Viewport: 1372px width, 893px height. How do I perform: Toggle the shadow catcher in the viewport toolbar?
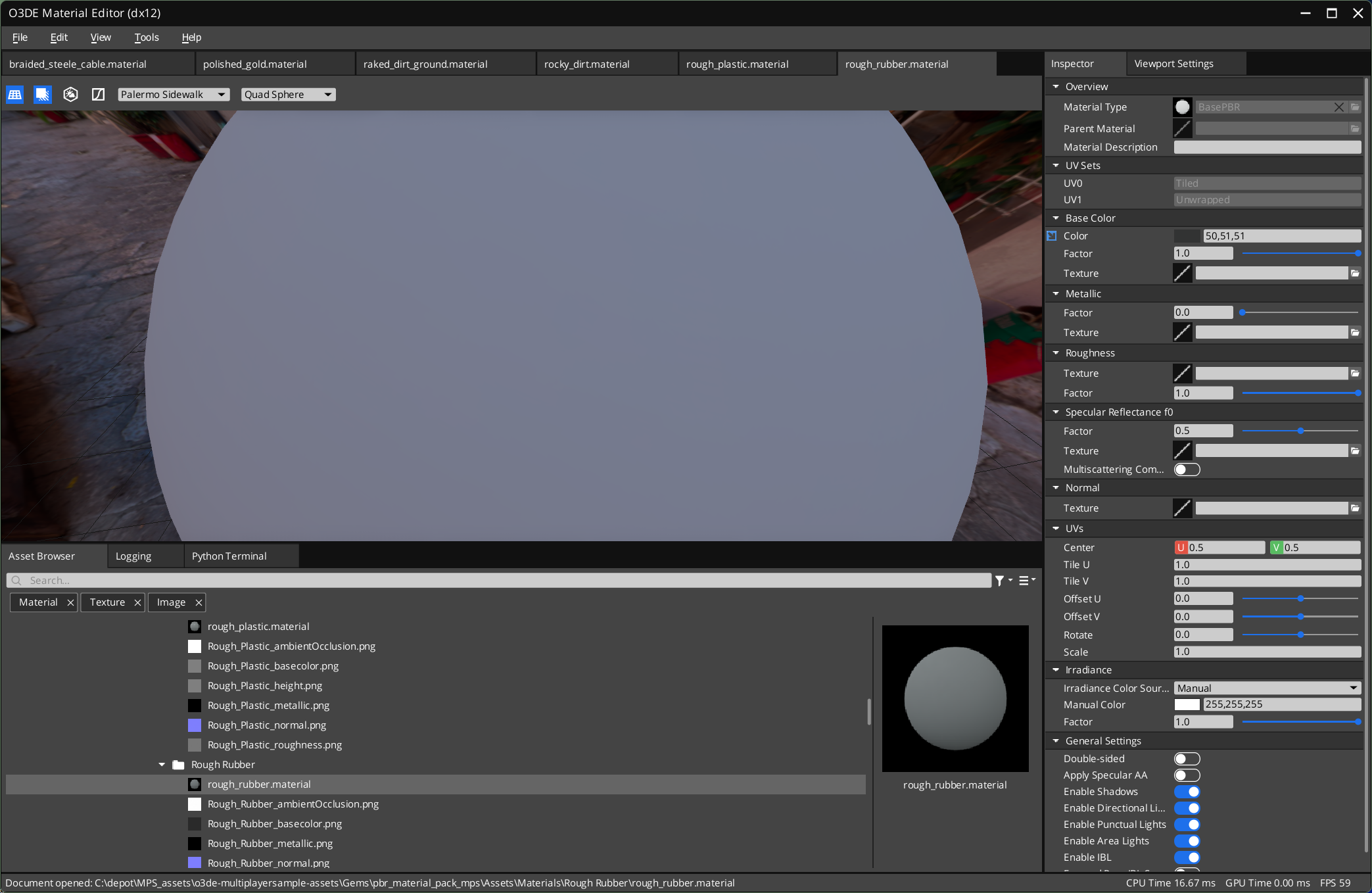(x=42, y=94)
